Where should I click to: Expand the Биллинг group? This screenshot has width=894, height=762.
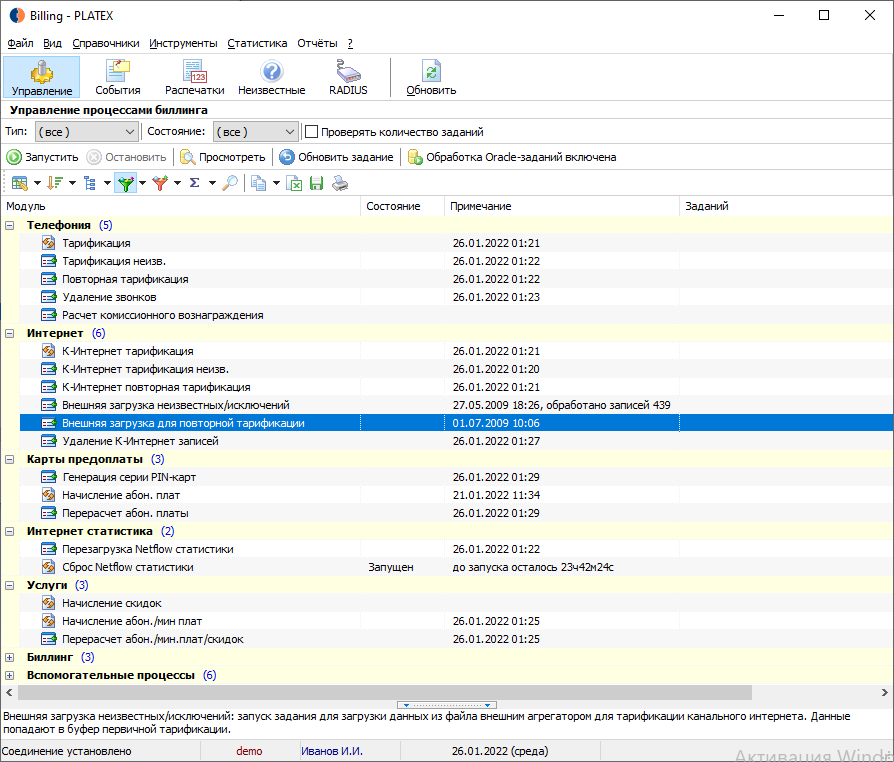10,657
